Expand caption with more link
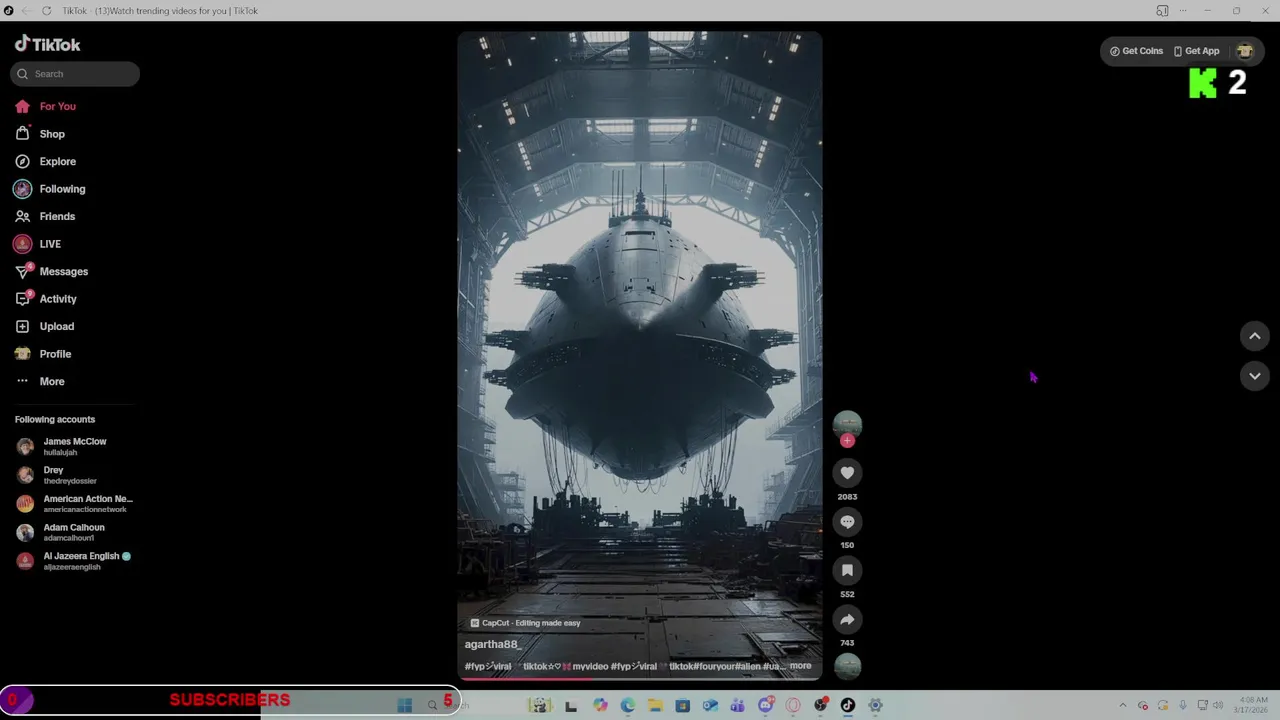This screenshot has width=1280, height=720. point(801,666)
